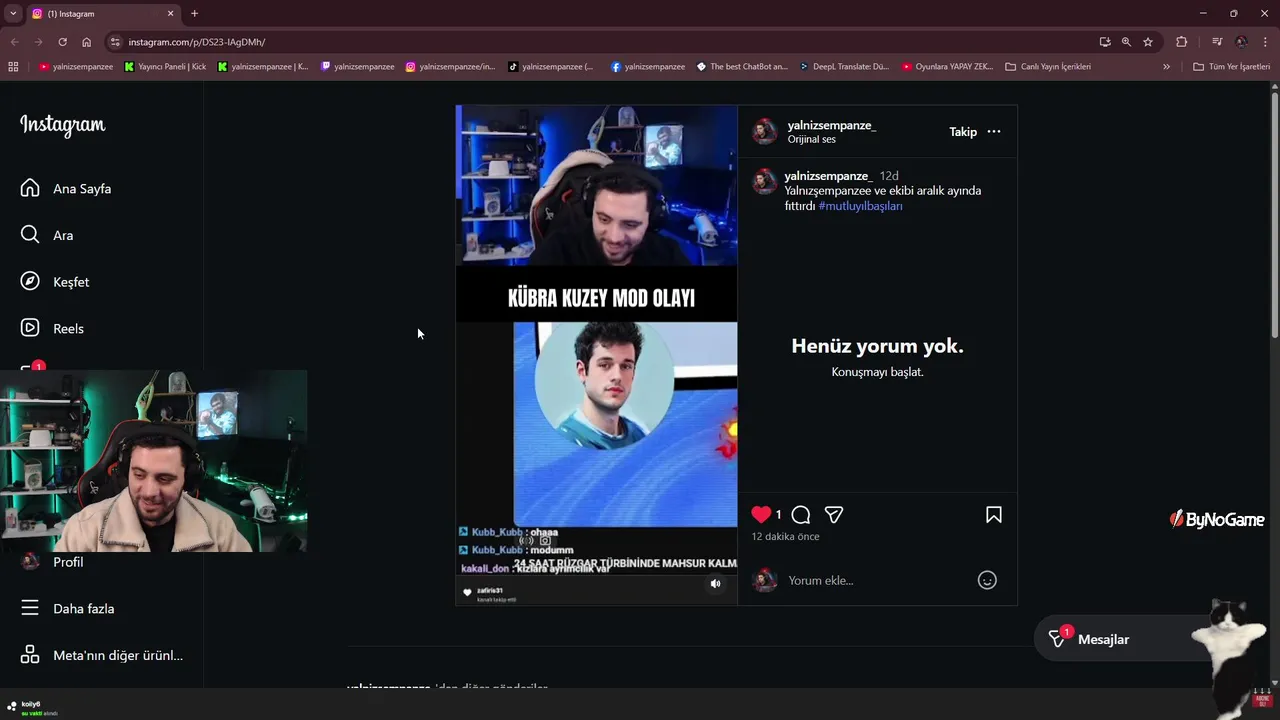Viewport: 1280px width, 720px height.
Task: Open Meta'nın diğer ürünleri menu
Action: (x=102, y=655)
